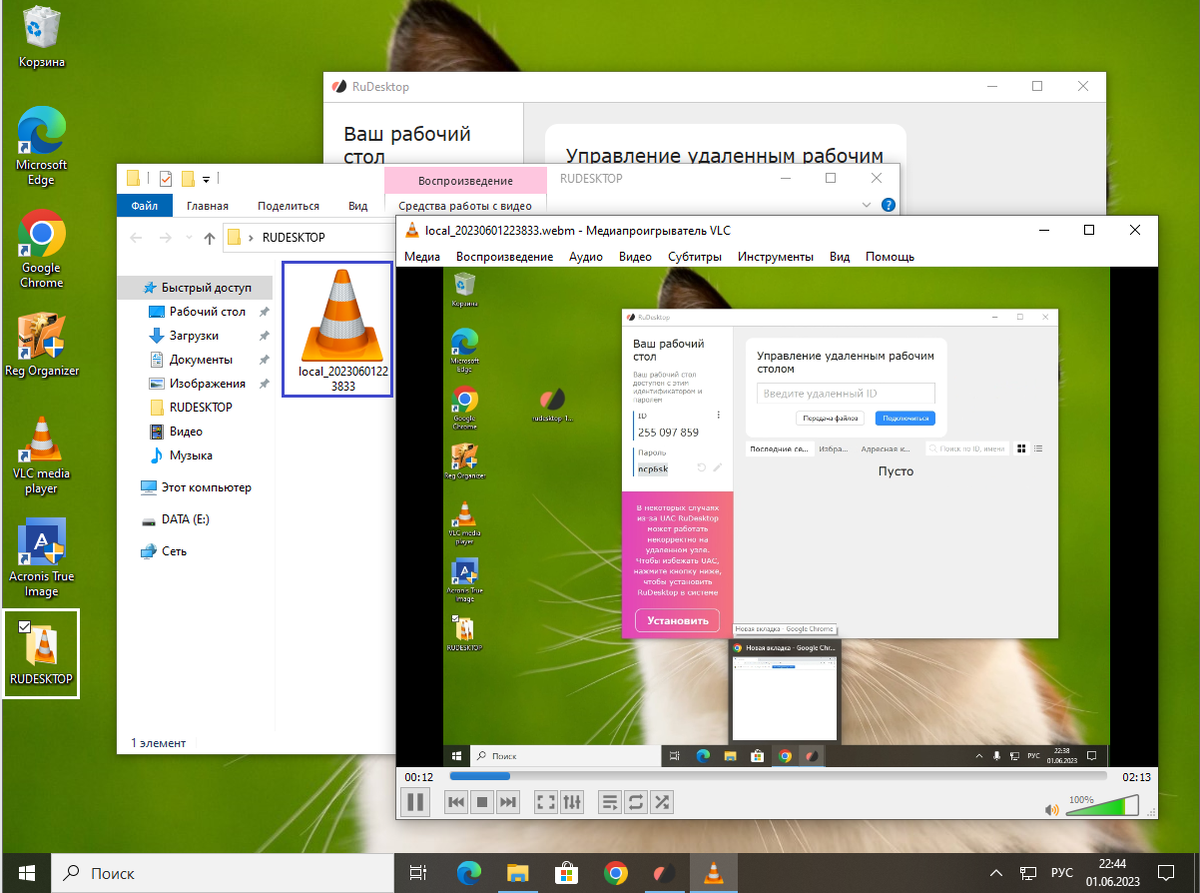The height and width of the screenshot is (893, 1200).
Task: Seek in the VLC progress bar
Action: (778, 776)
